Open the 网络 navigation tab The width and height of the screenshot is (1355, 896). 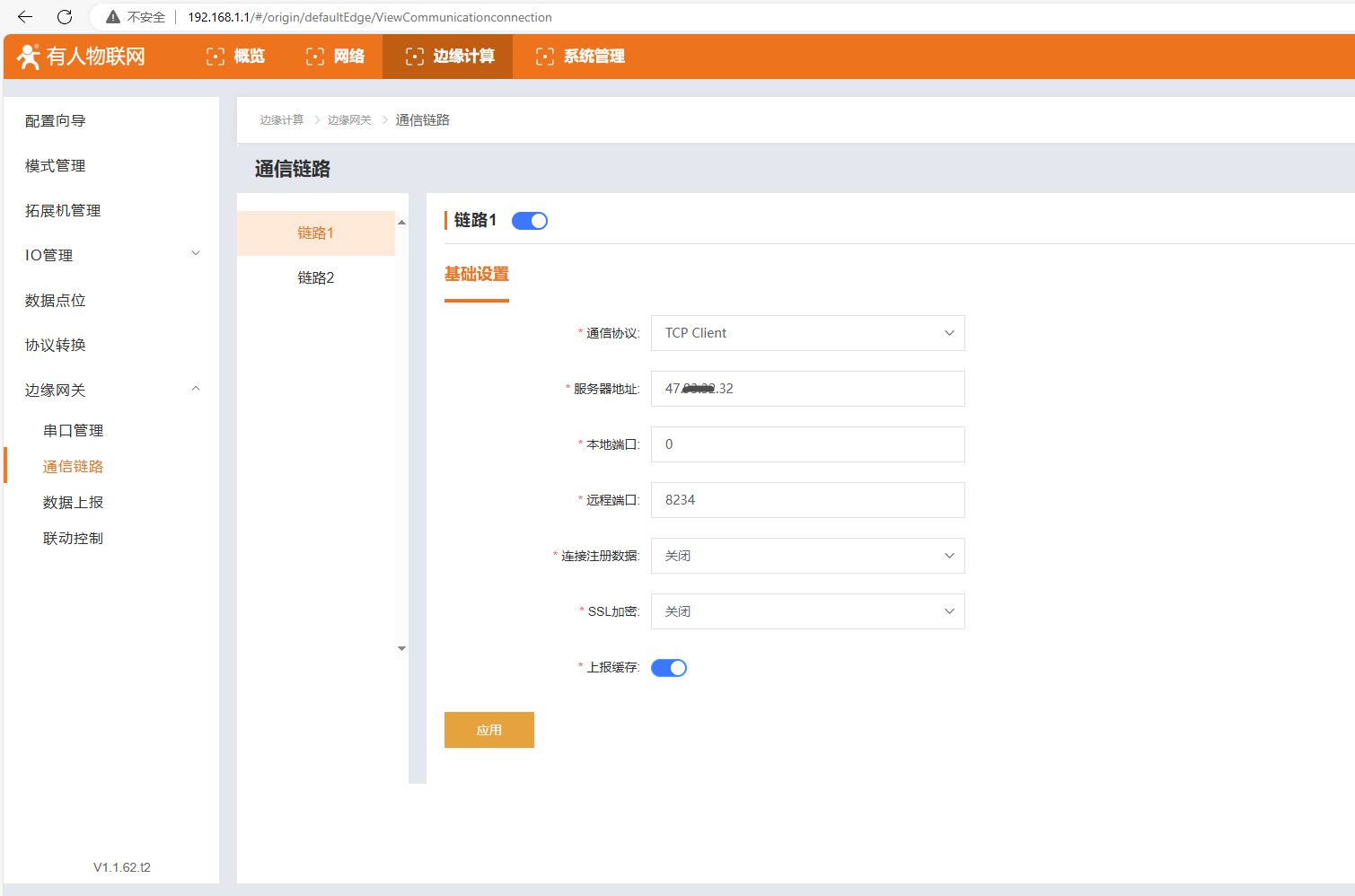coord(336,57)
